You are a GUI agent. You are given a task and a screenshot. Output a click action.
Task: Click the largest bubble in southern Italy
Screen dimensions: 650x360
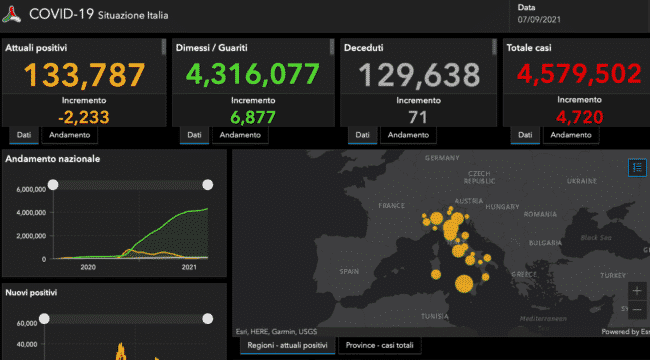[464, 285]
